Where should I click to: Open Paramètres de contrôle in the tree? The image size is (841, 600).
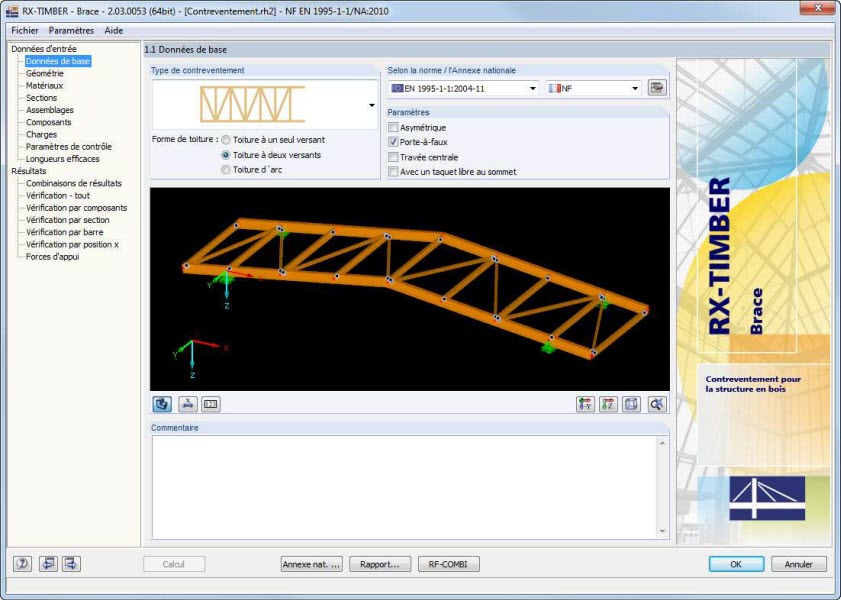point(69,147)
